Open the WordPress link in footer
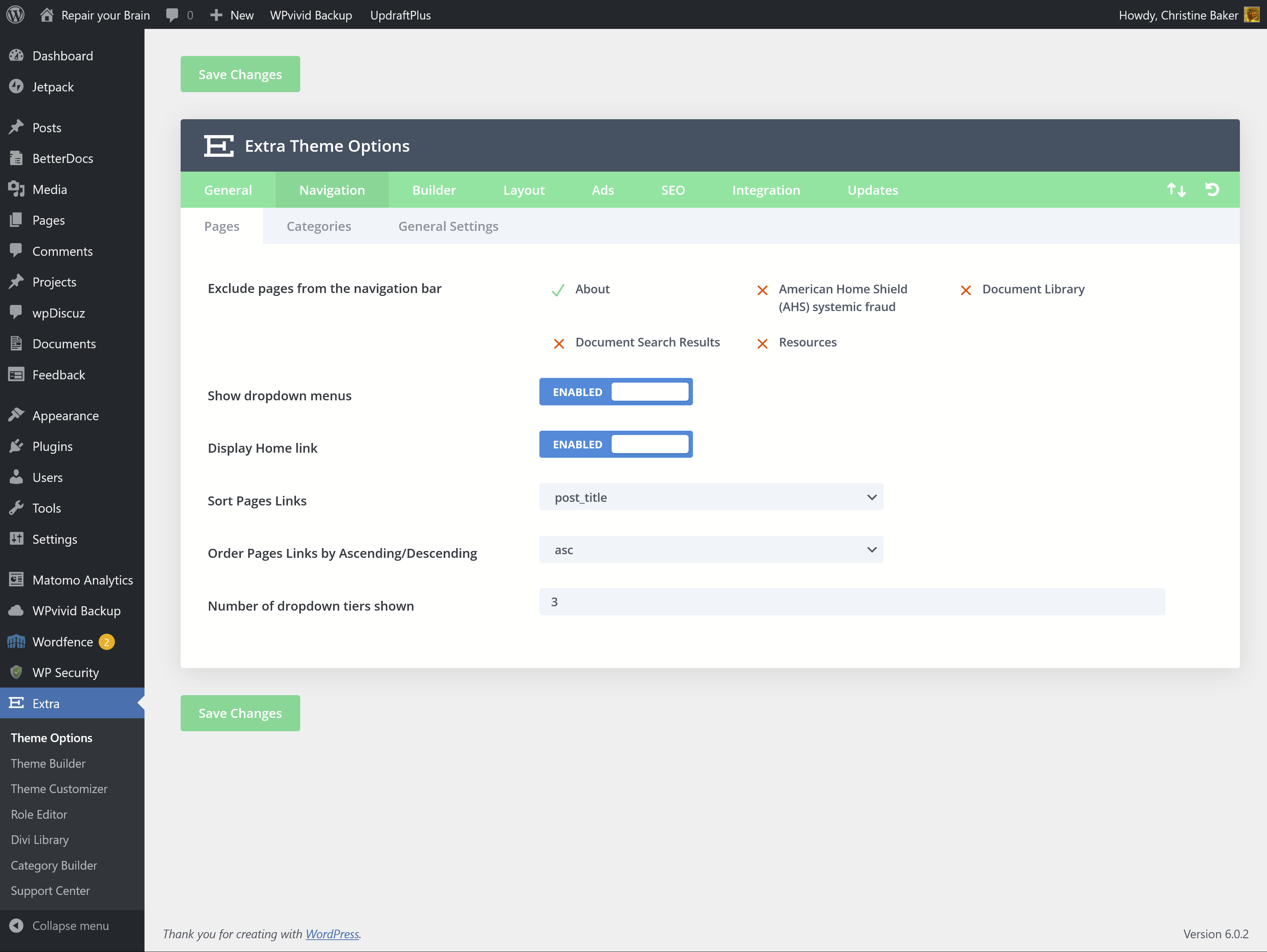 (x=332, y=934)
